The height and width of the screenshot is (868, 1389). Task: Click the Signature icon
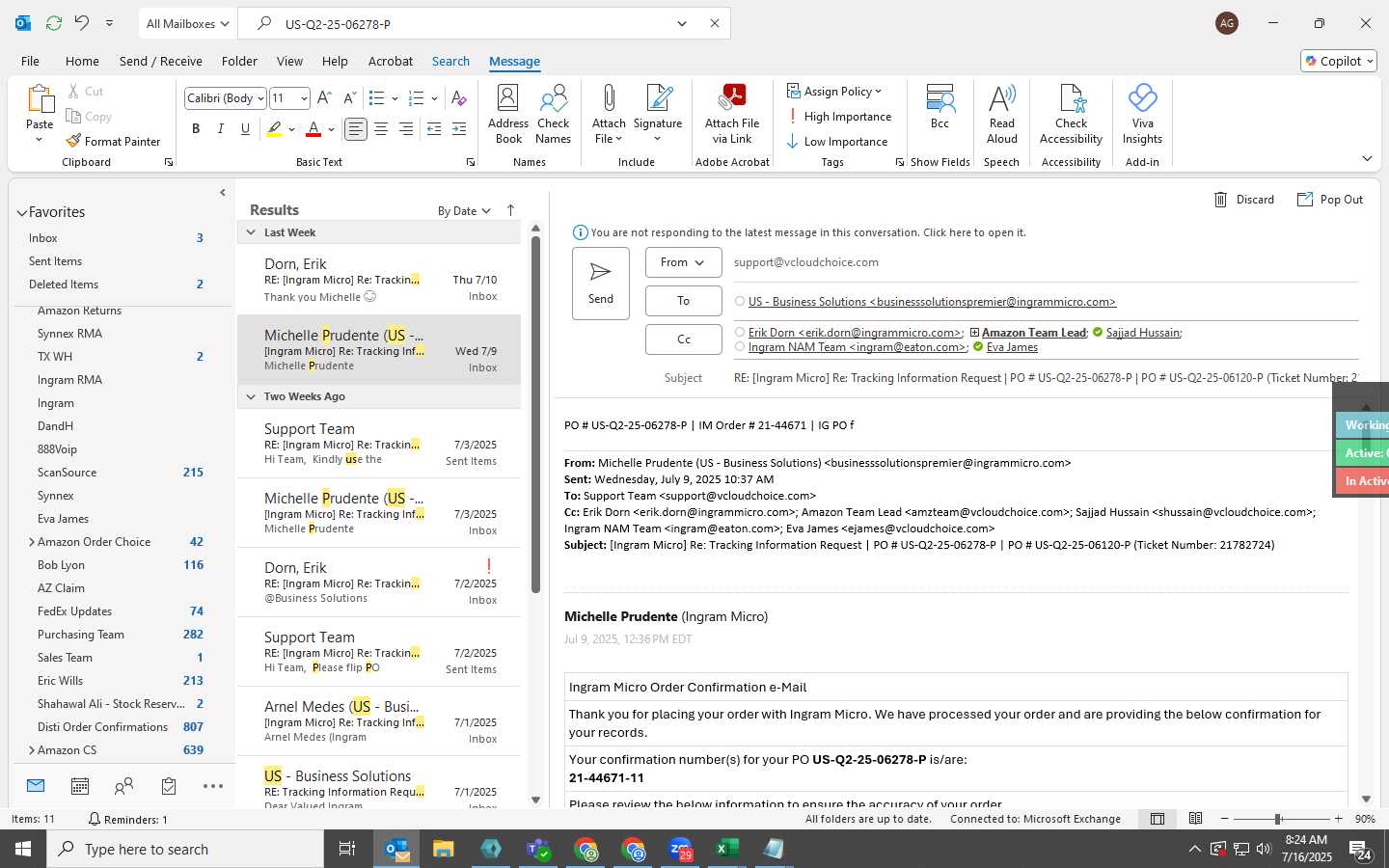pos(658,115)
